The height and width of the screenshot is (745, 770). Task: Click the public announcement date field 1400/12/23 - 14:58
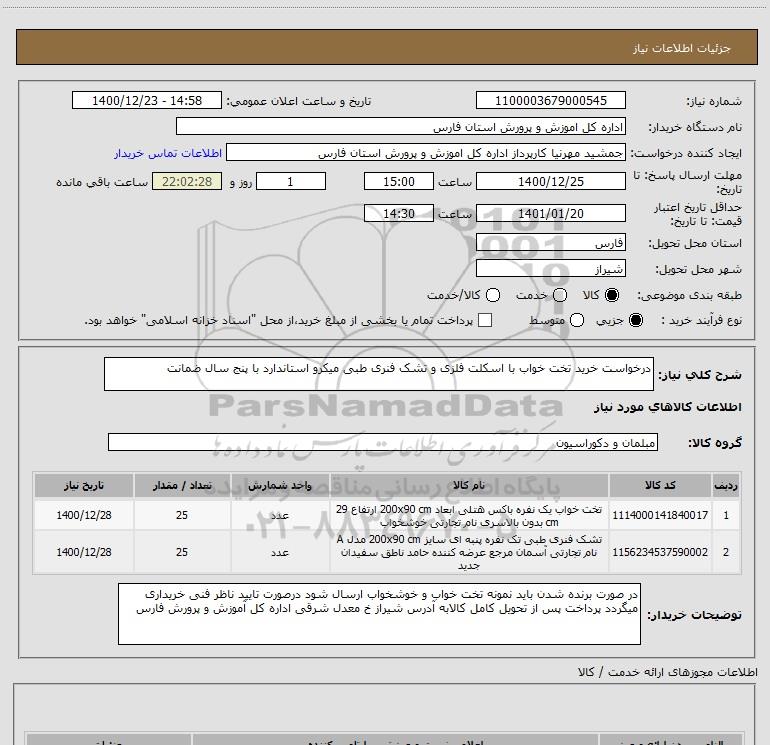point(147,100)
